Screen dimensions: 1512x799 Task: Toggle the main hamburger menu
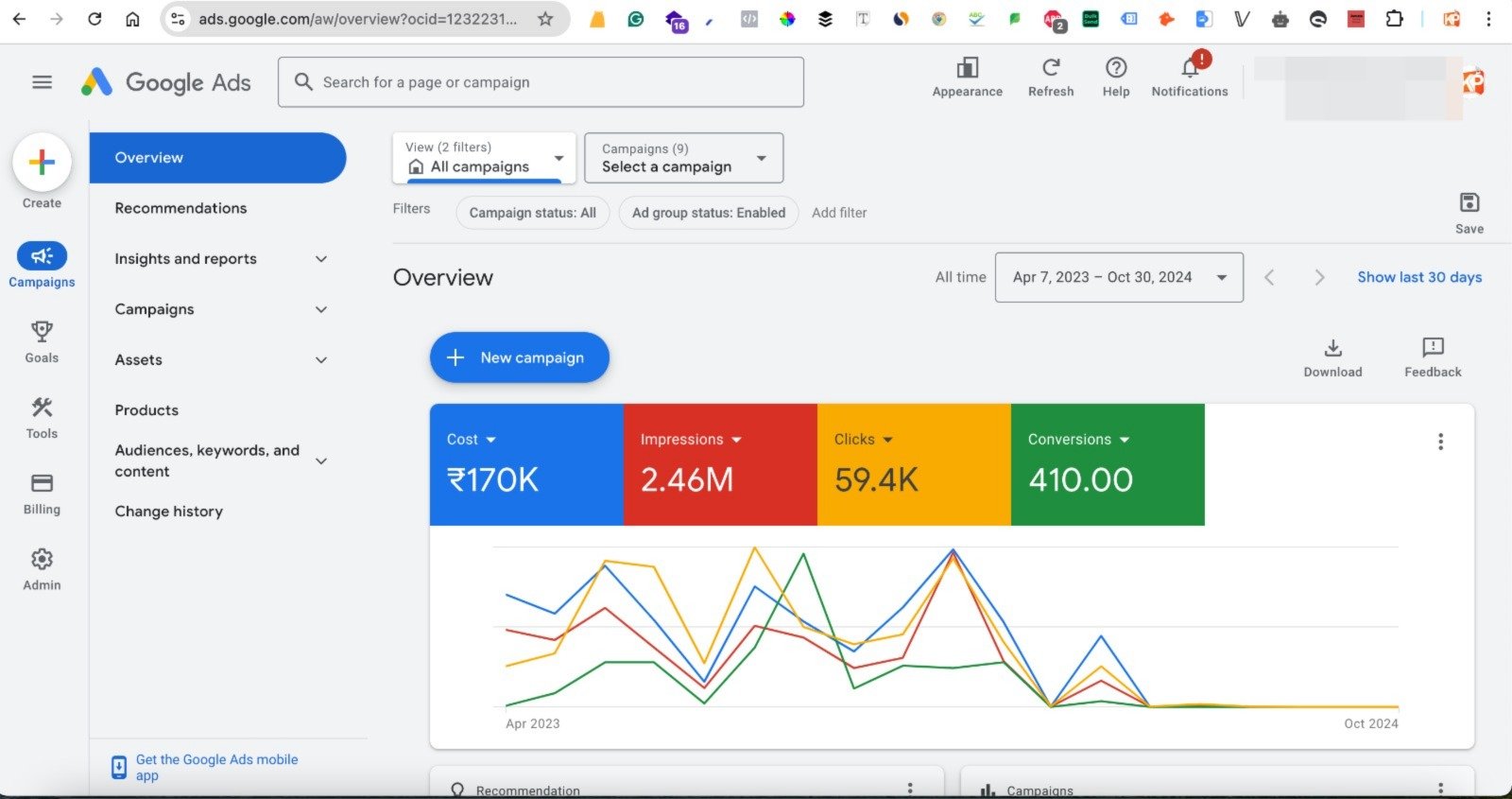tap(43, 82)
